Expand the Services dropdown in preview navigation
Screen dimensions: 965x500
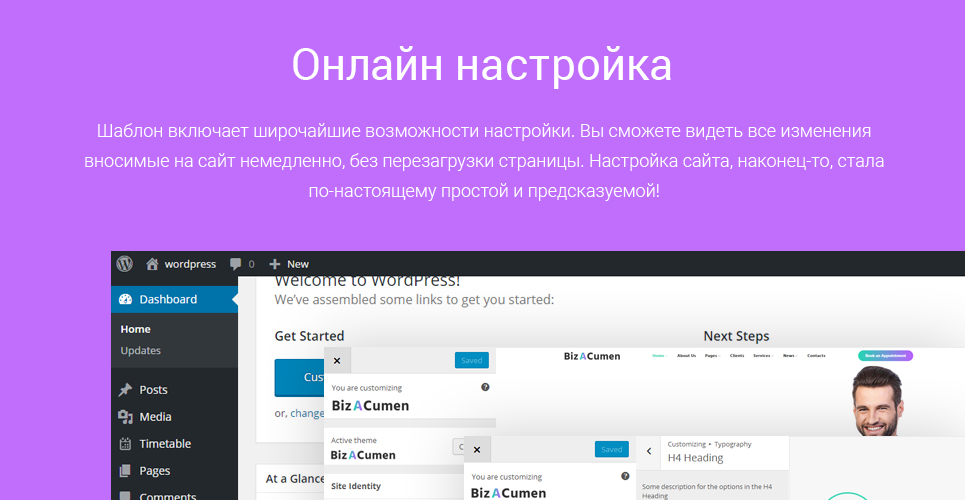click(x=763, y=356)
